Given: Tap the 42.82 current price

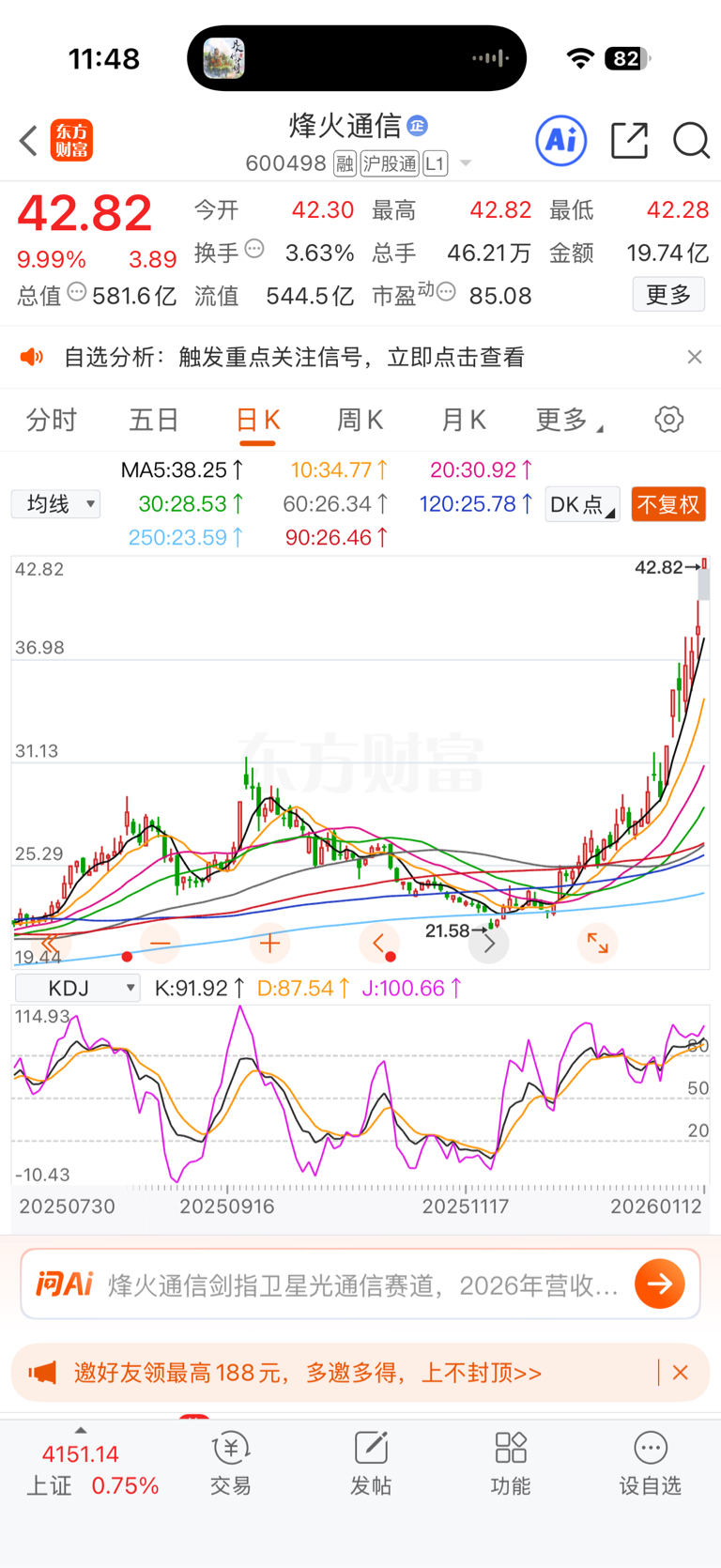Looking at the screenshot, I should click(x=84, y=212).
